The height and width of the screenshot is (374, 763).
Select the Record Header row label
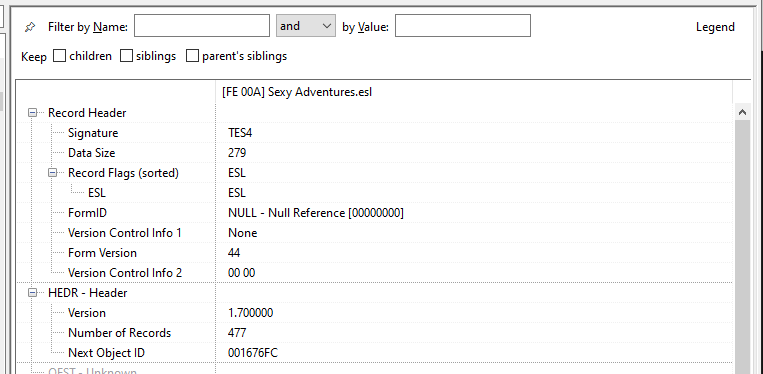(x=87, y=113)
